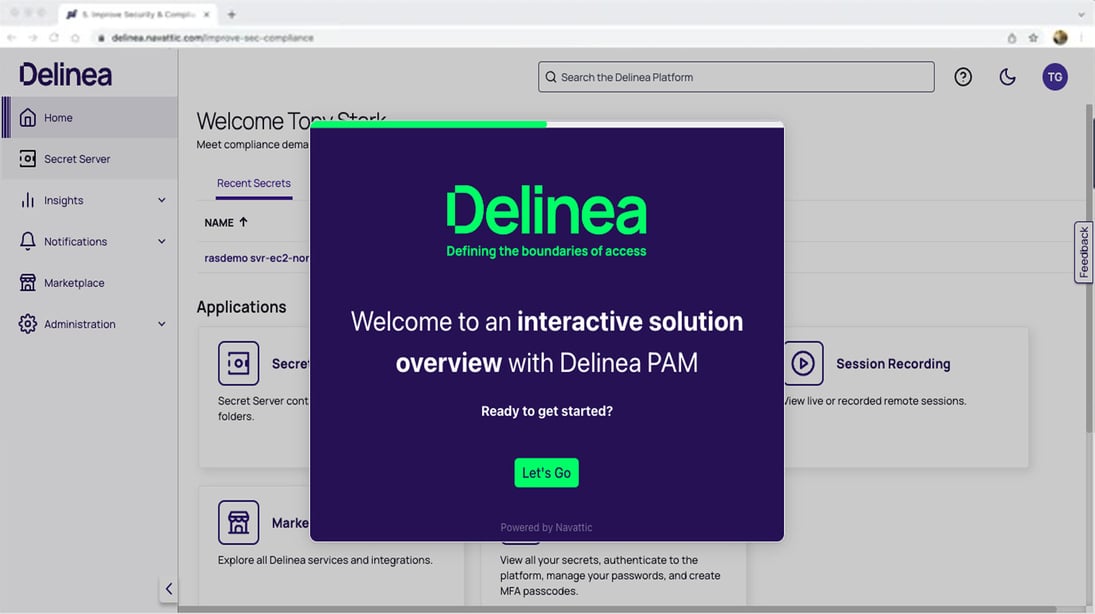Click the green progress bar above the modal

coord(428,123)
